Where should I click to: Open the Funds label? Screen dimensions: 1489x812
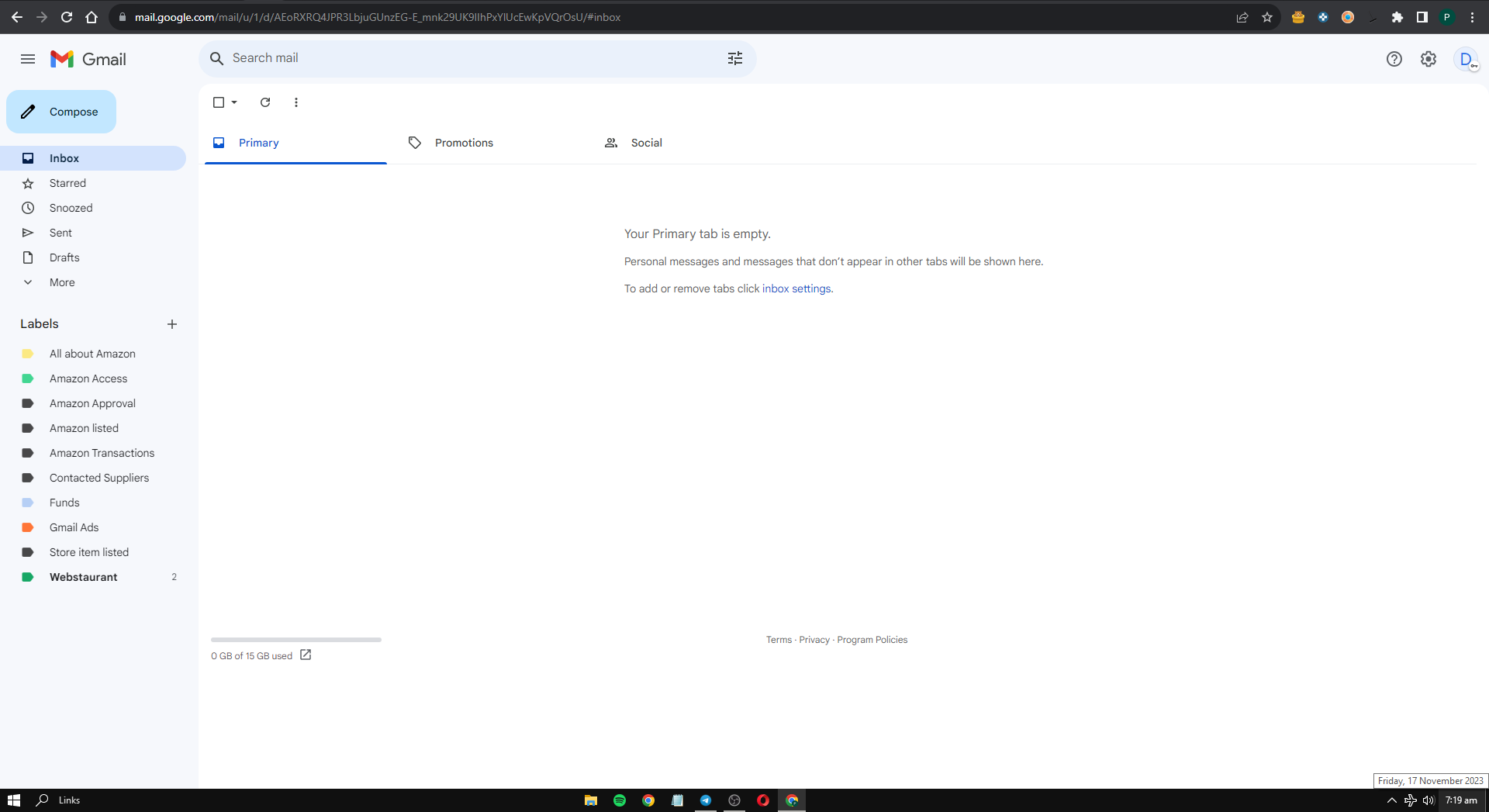tap(93, 503)
